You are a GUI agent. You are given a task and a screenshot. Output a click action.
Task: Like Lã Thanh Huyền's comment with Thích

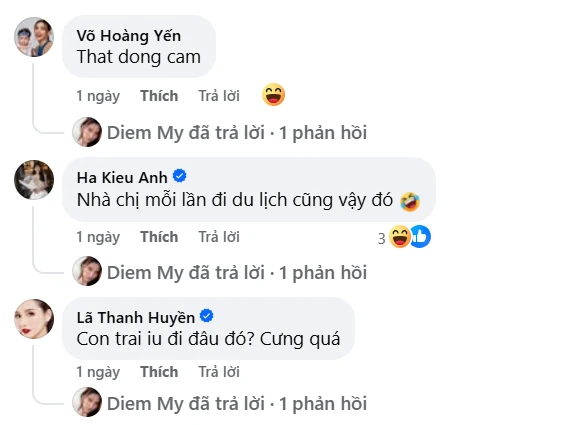click(x=159, y=372)
